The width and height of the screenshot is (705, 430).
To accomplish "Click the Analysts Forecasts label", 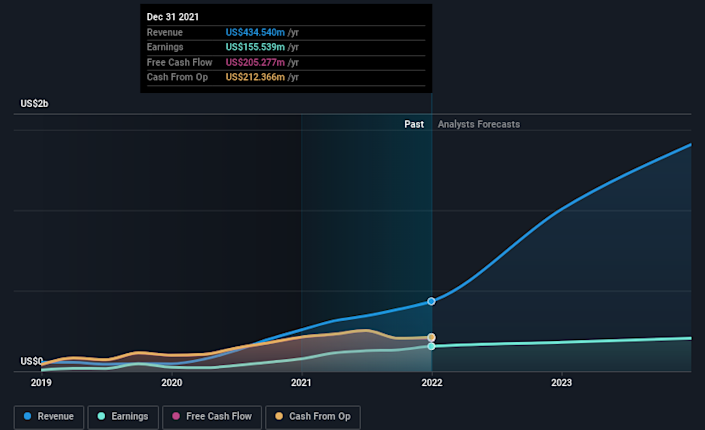I will (479, 124).
